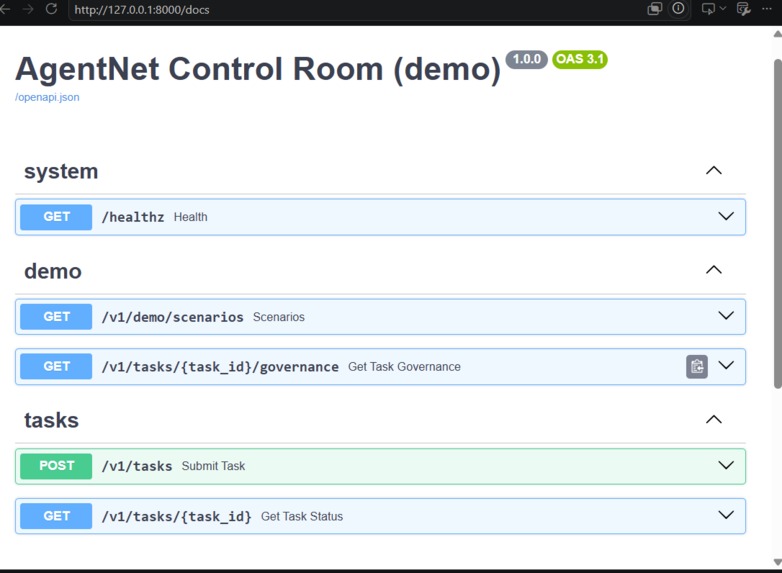Click the system section heading
The height and width of the screenshot is (573, 782).
61,172
